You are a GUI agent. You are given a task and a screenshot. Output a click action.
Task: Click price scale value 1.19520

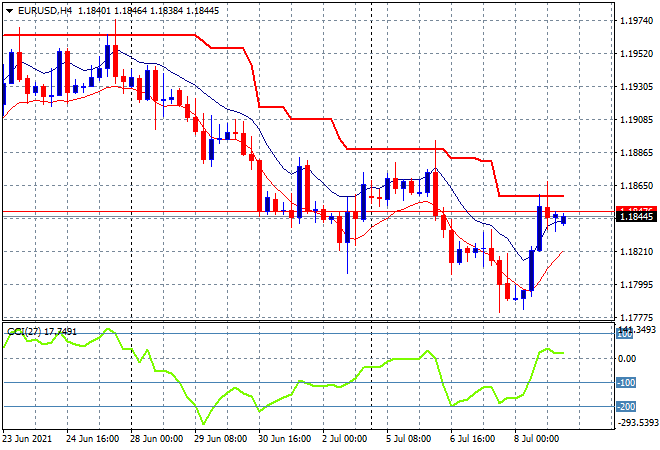coord(637,54)
